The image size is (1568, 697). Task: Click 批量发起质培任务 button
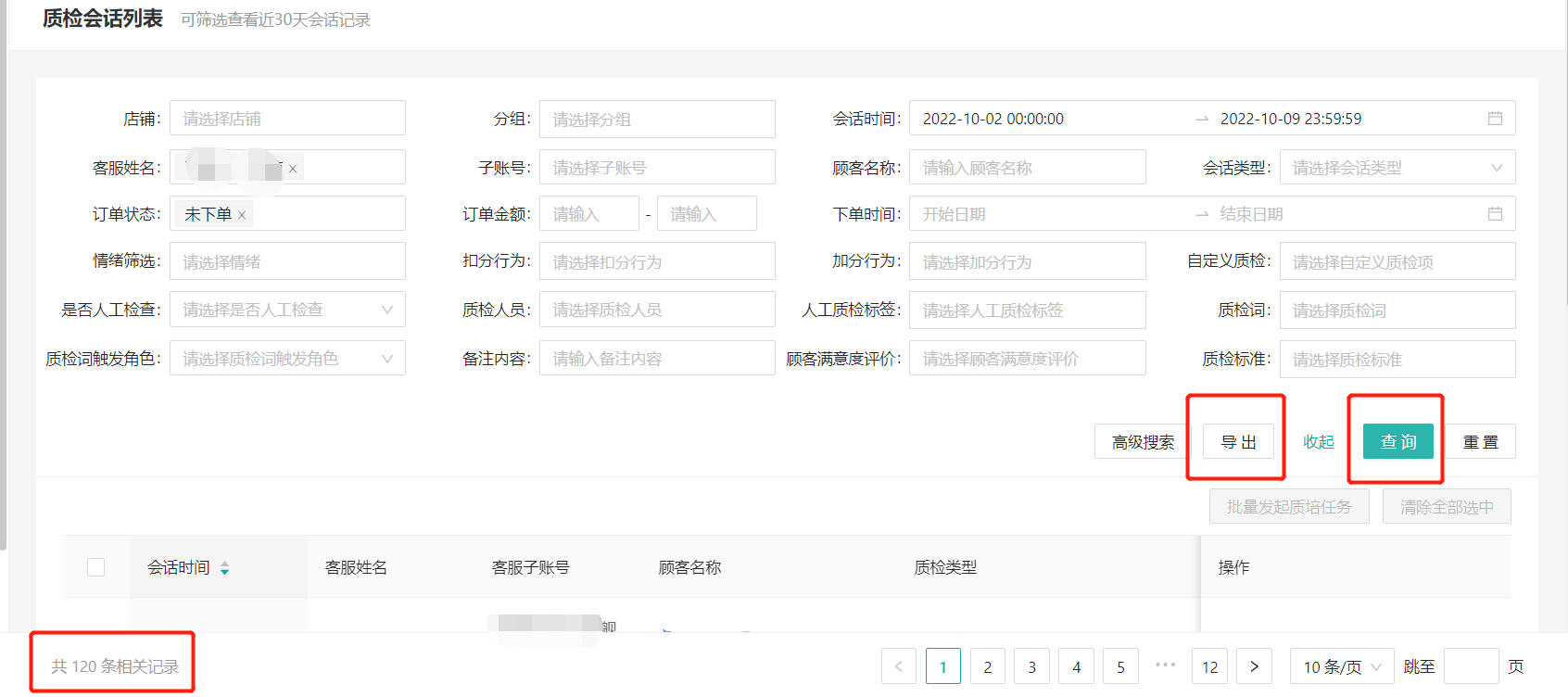click(x=1289, y=506)
